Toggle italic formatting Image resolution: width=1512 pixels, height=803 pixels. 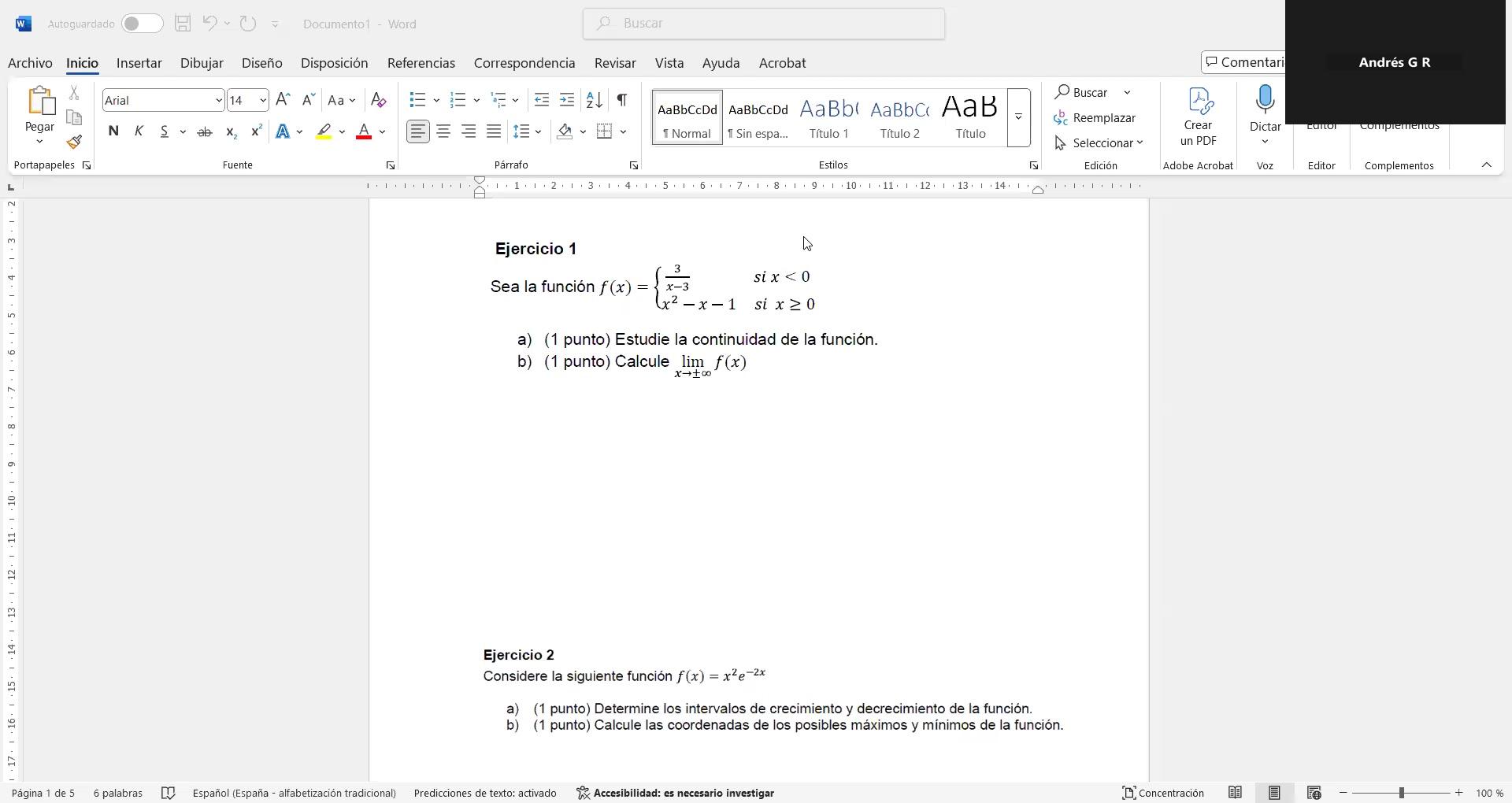coord(139,131)
